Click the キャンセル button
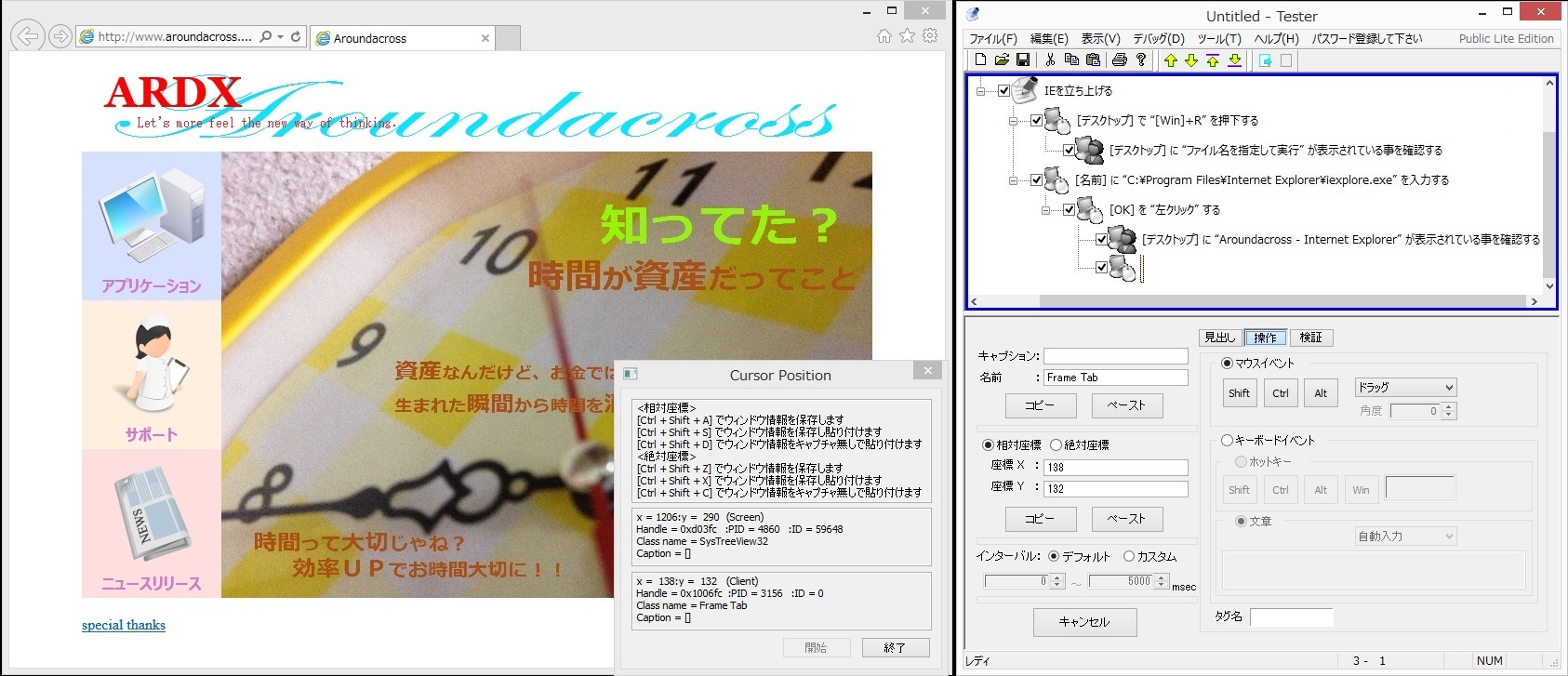Image resolution: width=1568 pixels, height=676 pixels. (x=1084, y=622)
